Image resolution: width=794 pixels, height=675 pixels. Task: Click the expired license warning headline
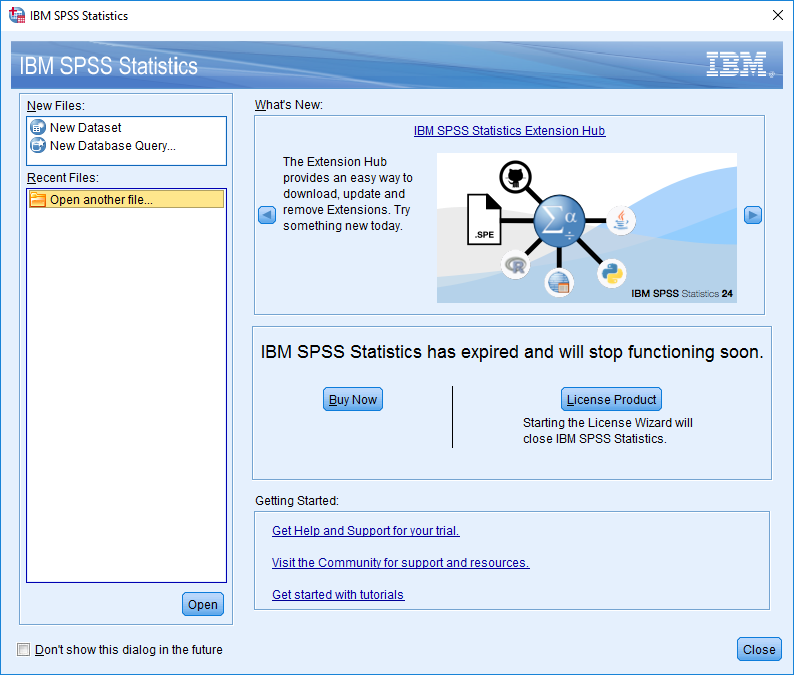point(512,351)
